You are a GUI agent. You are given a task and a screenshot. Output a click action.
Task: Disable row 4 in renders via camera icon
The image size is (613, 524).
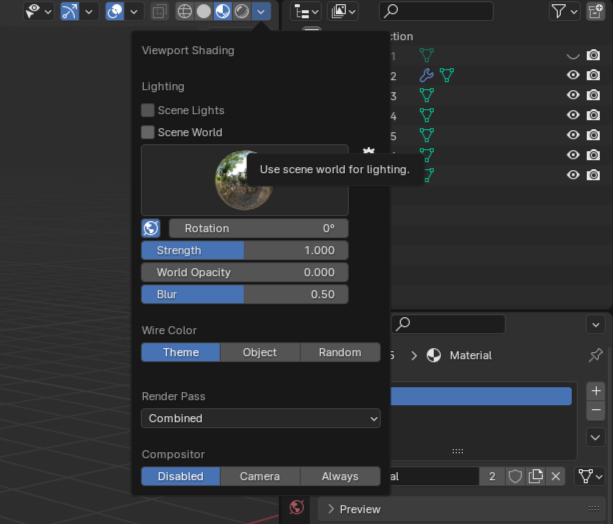593,115
